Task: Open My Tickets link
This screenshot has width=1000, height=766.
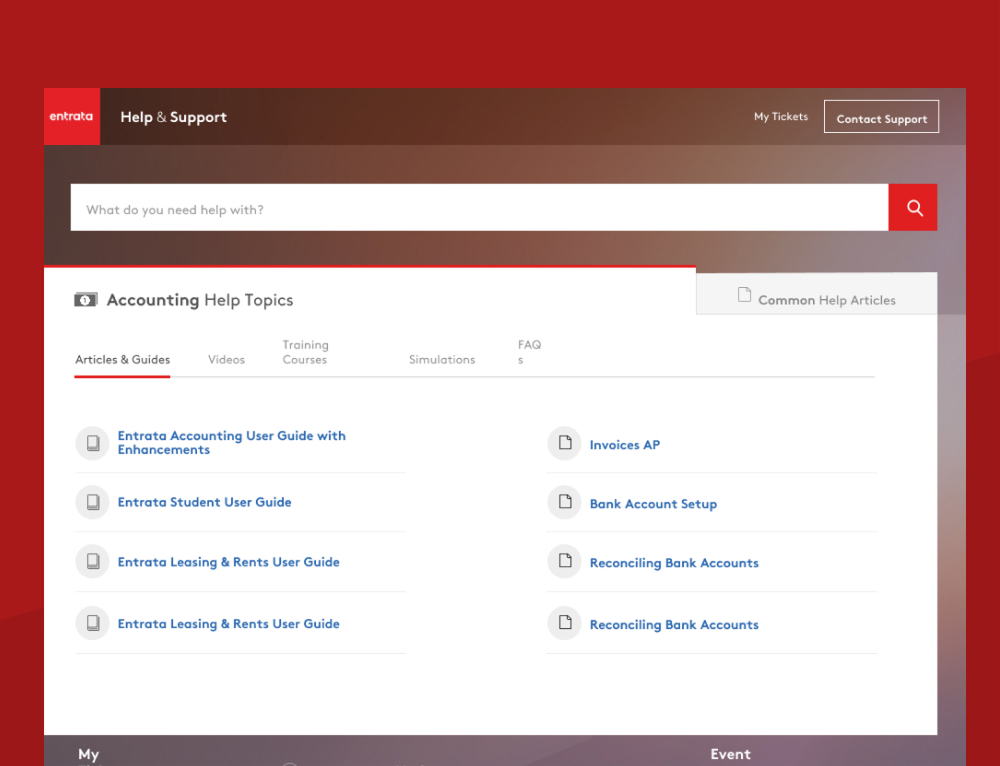Action: pyautogui.click(x=781, y=117)
